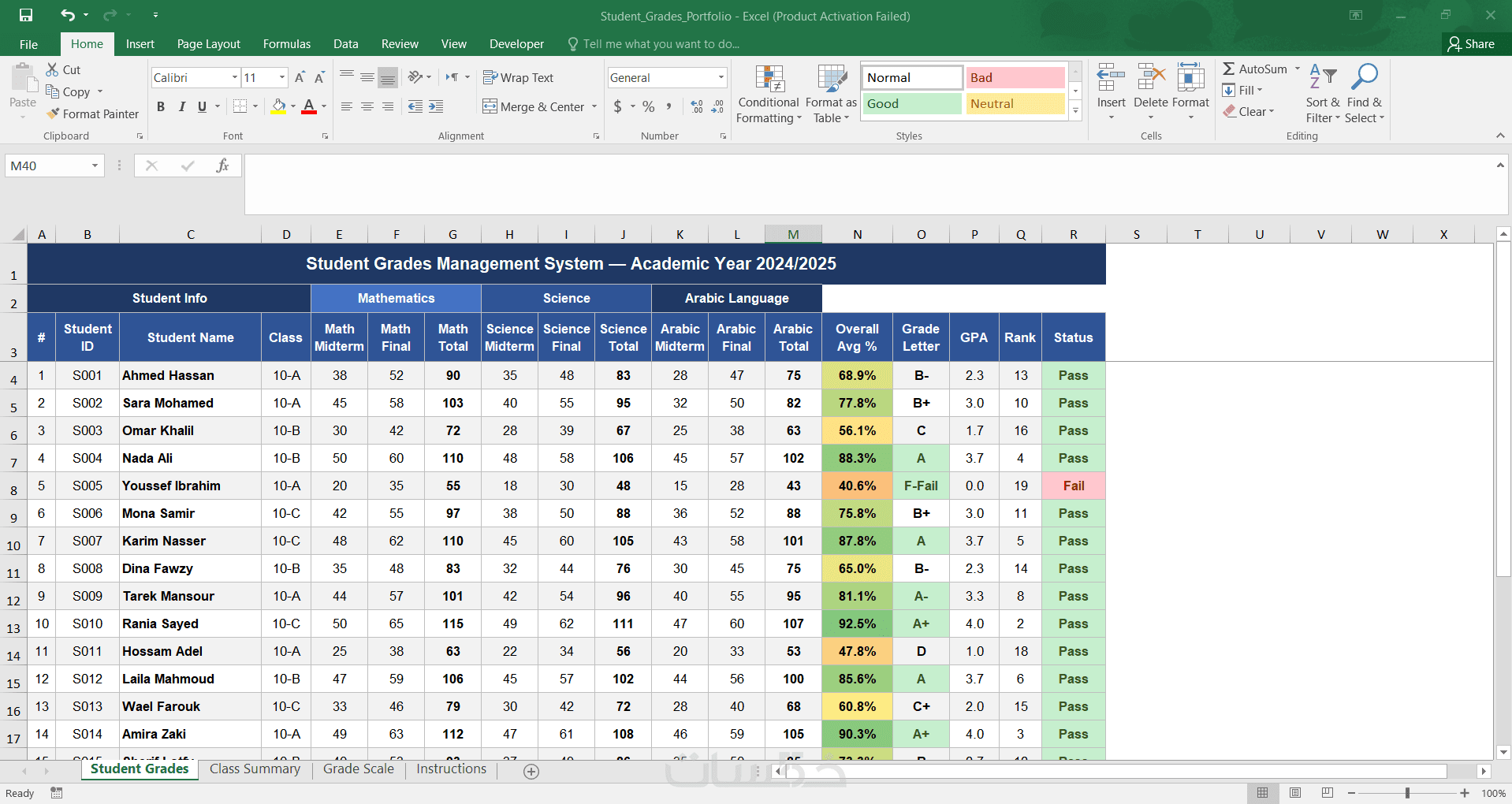Open the Formulas ribbon tab
Image resolution: width=1512 pixels, height=804 pixels.
287,44
